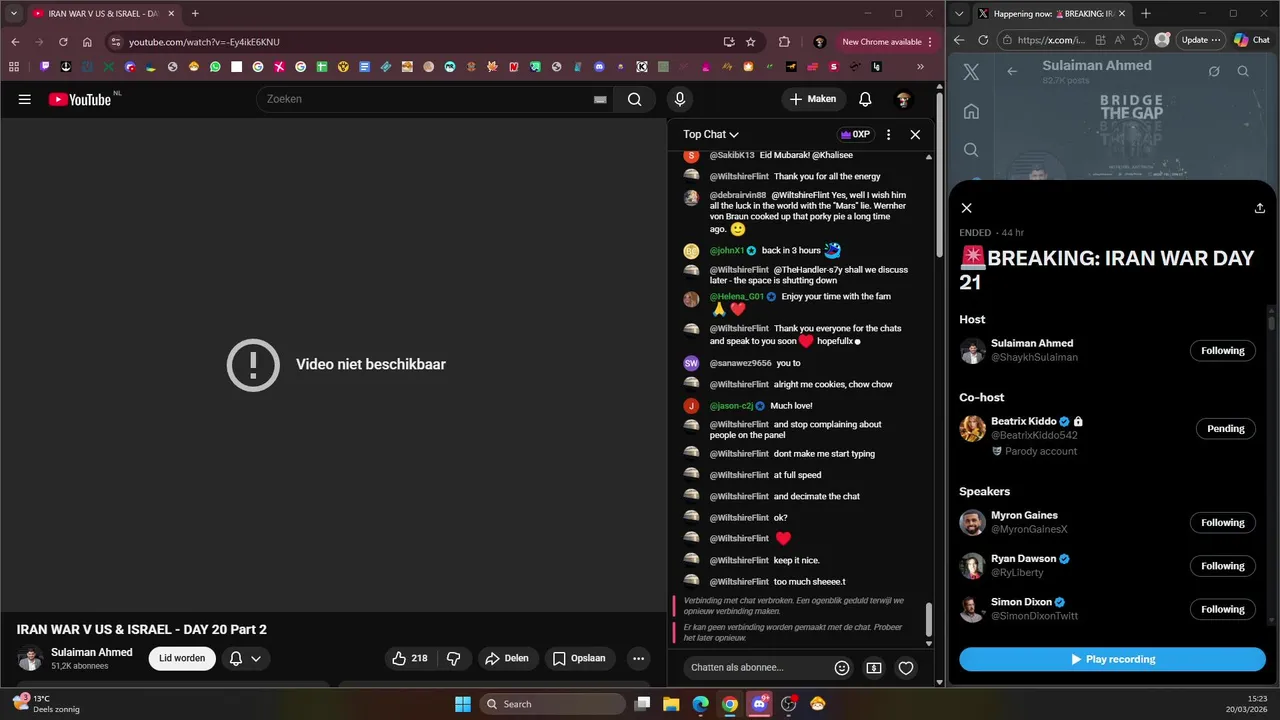Open Sulaiman Ahmed channel name under video
This screenshot has height=720, width=1280.
point(92,652)
